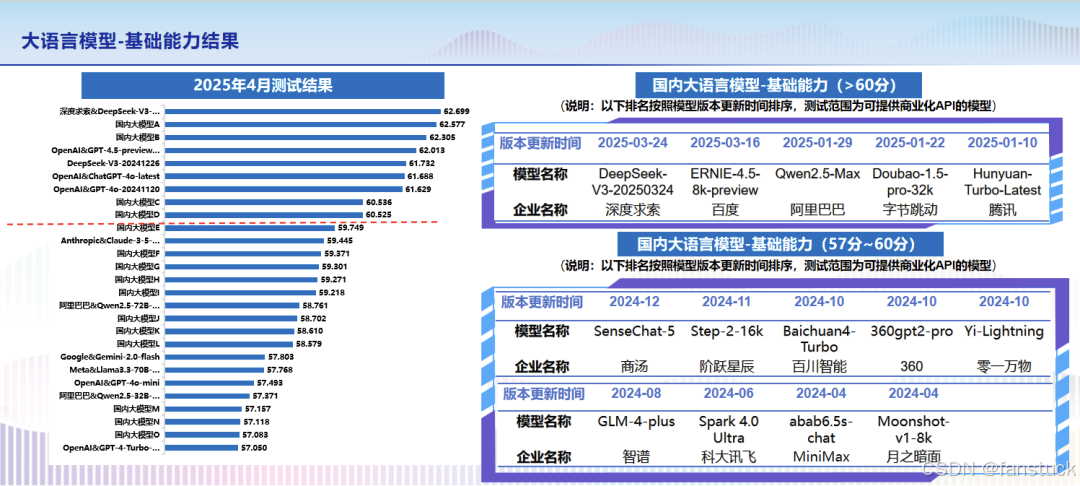Click the "OpenAI&GPT-4o-20241120" chart label
The image size is (1080, 486).
pyautogui.click(x=107, y=189)
